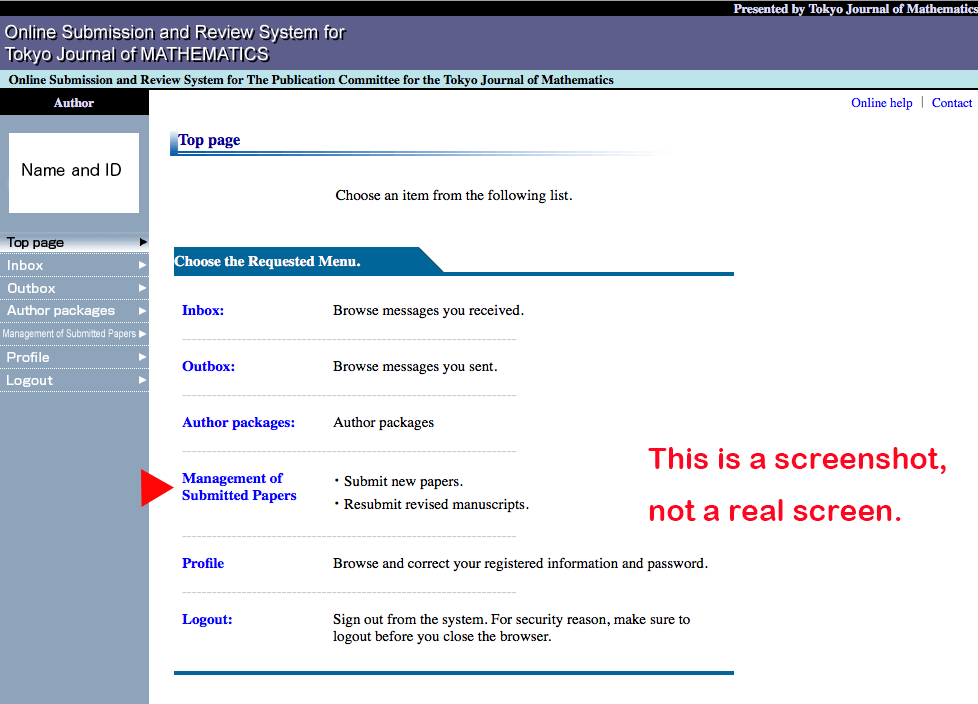Select Top page in the left sidebar
The width and height of the screenshot is (978, 704).
tap(74, 242)
